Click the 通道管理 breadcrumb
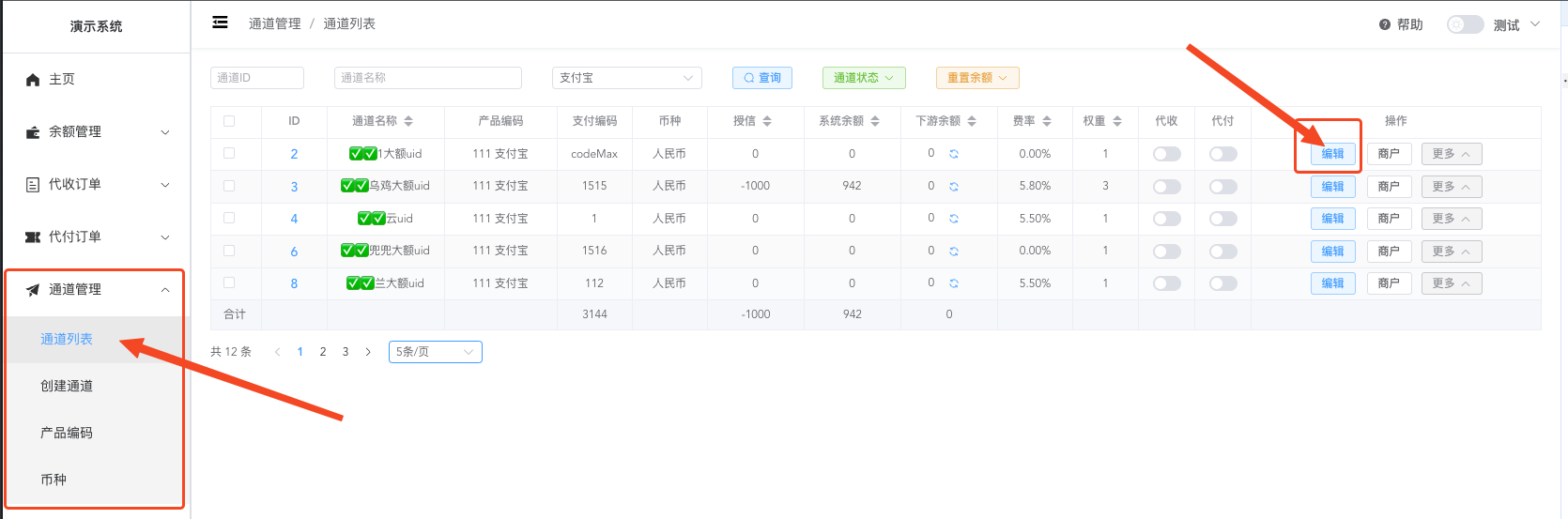Image resolution: width=1568 pixels, height=519 pixels. [x=275, y=23]
